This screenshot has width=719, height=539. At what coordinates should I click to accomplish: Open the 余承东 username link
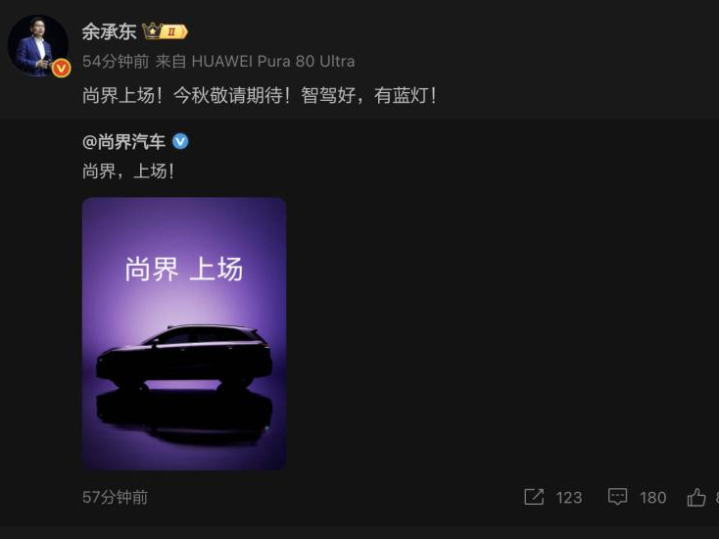[x=109, y=32]
